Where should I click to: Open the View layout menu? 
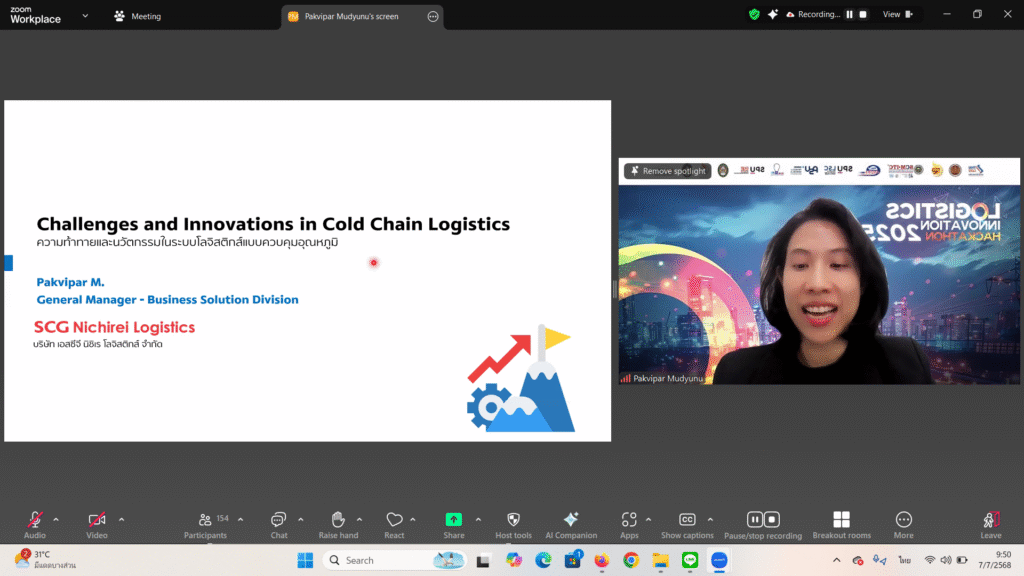tap(898, 14)
